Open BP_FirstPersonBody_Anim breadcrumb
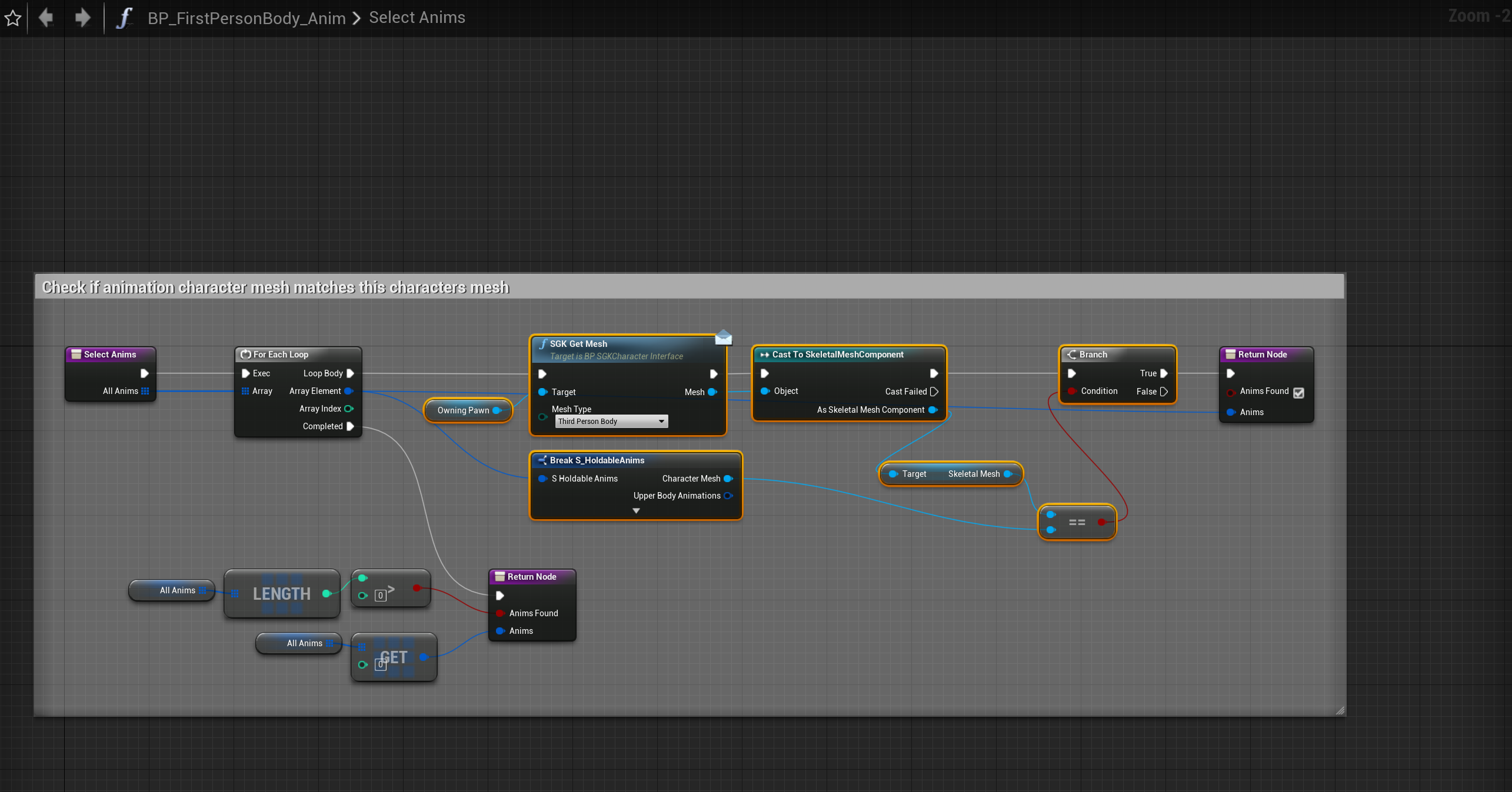This screenshot has width=1512, height=792. [247, 18]
